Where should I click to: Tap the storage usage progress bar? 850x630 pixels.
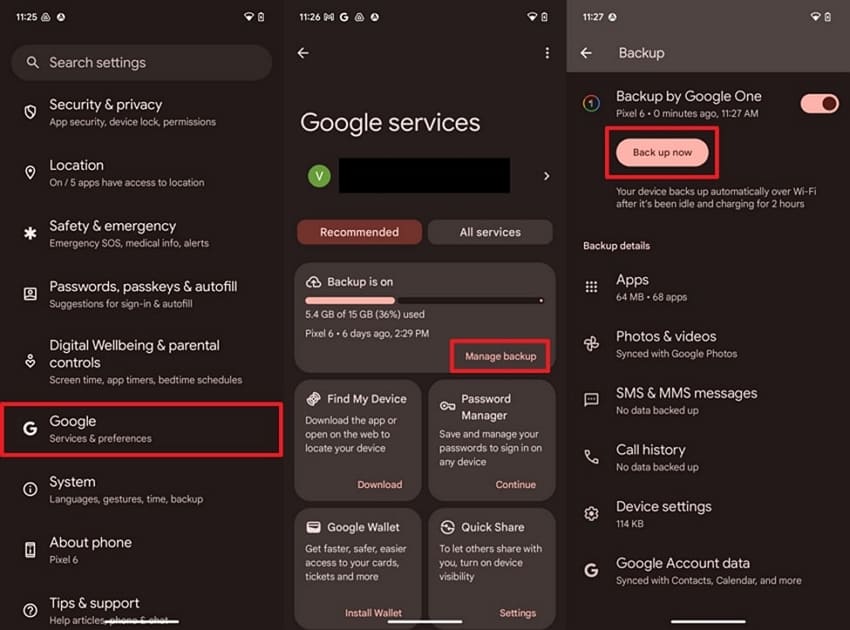click(424, 300)
